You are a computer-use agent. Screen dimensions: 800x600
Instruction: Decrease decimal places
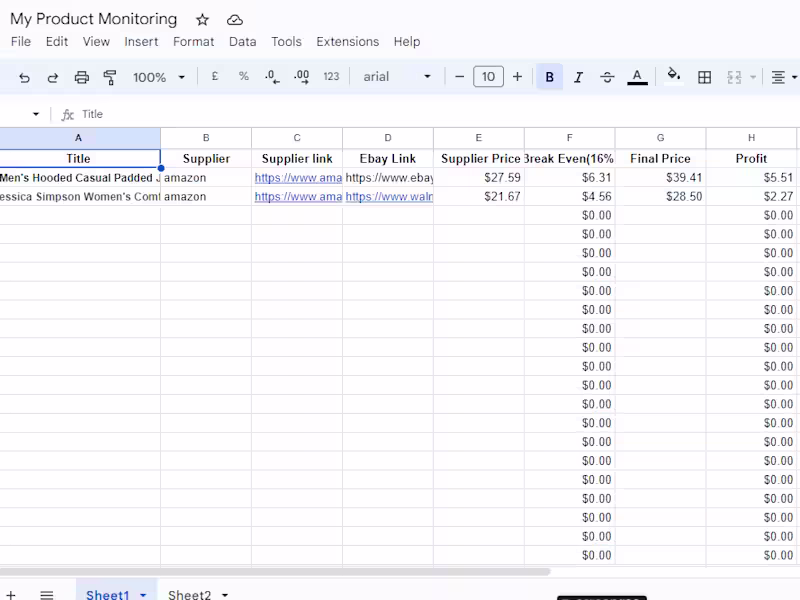tap(272, 77)
